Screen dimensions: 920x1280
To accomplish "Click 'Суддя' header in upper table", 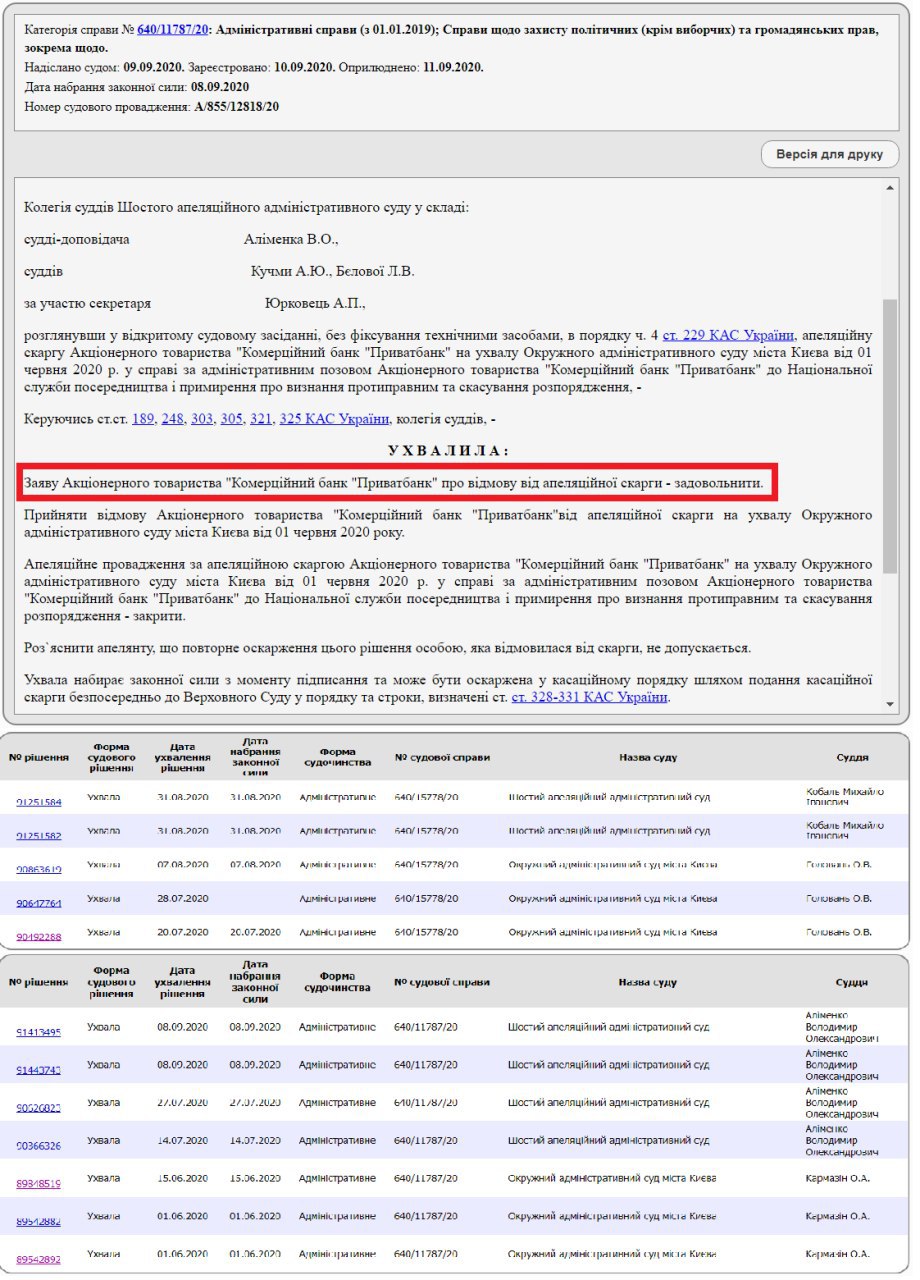I will click(853, 757).
